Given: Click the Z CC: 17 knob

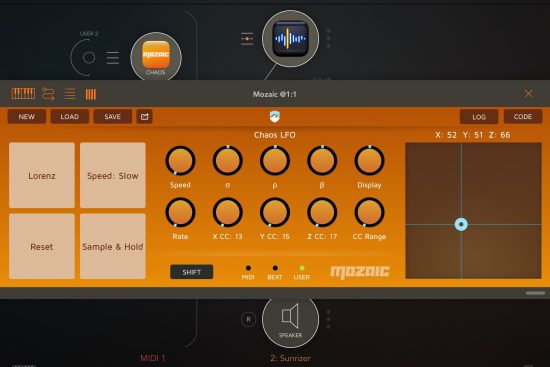Looking at the screenshot, I should (322, 212).
